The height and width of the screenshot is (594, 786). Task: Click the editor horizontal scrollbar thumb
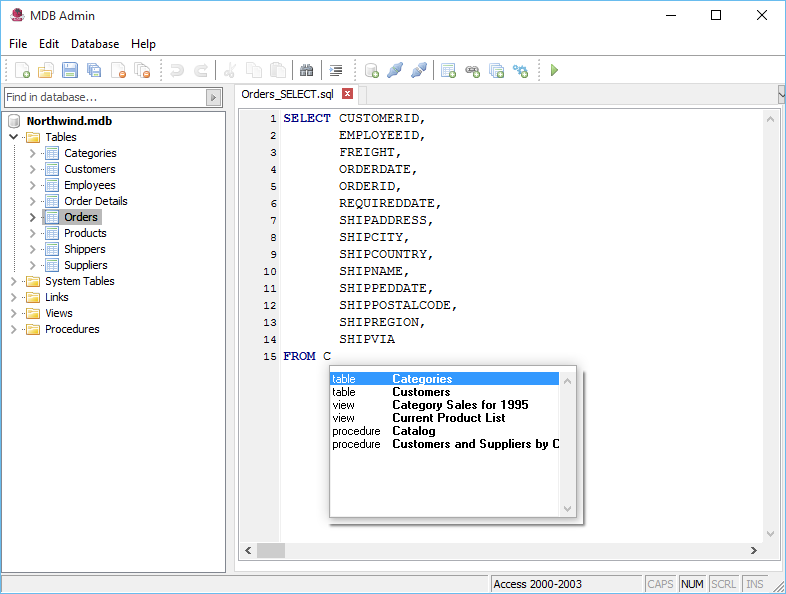(x=271, y=551)
